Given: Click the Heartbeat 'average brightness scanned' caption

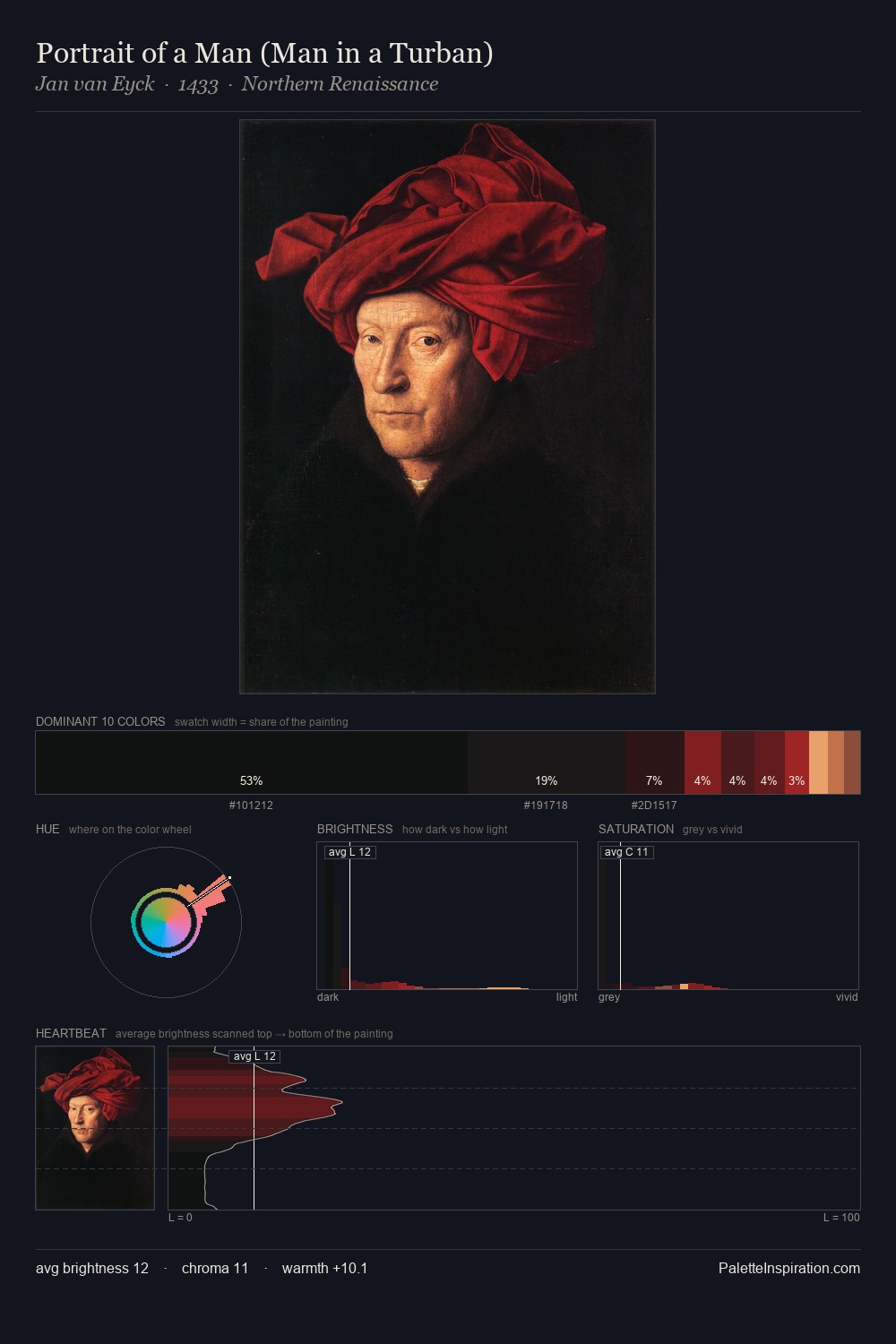Looking at the screenshot, I should coord(254,1034).
